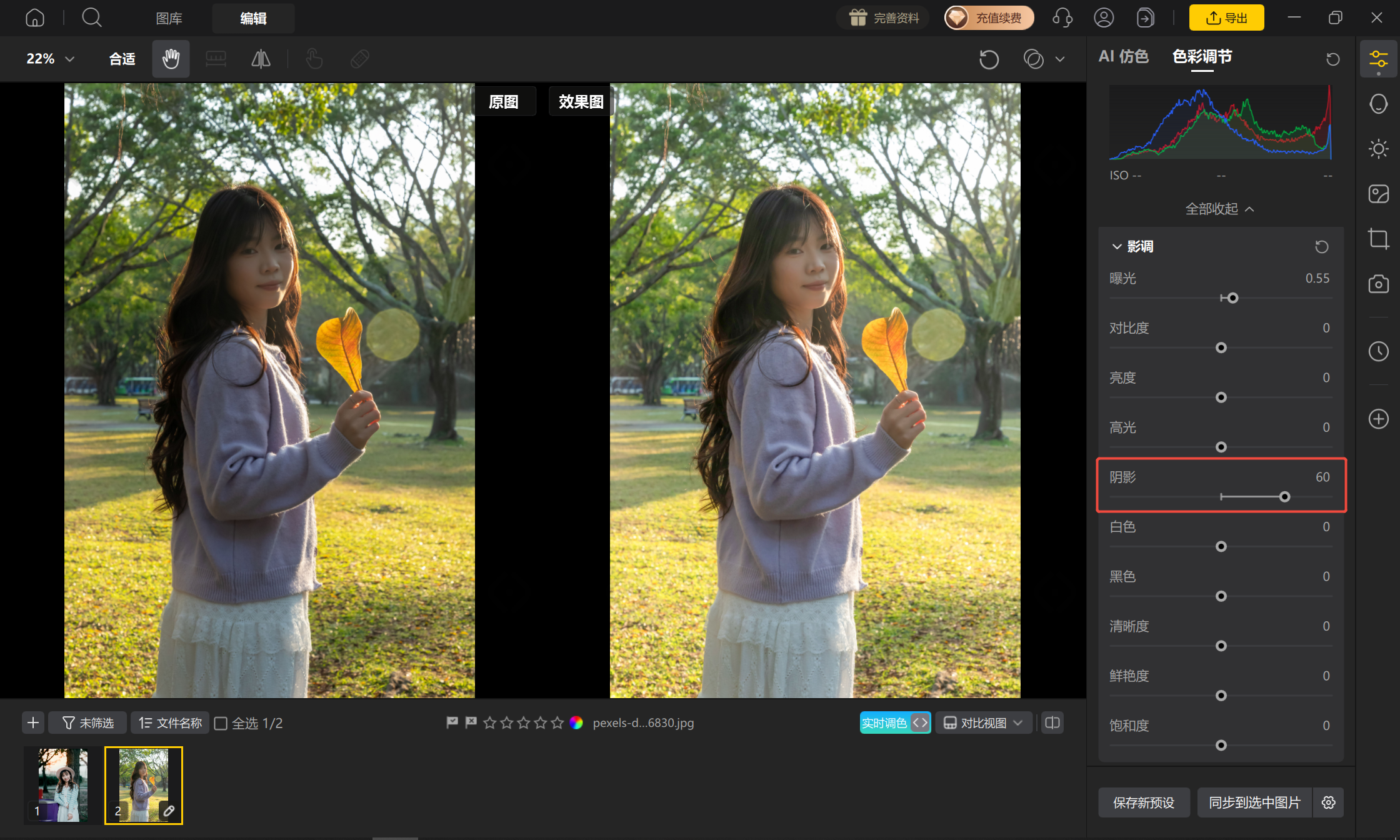
Task: Click the 阴影 slider handle
Action: (x=1284, y=497)
